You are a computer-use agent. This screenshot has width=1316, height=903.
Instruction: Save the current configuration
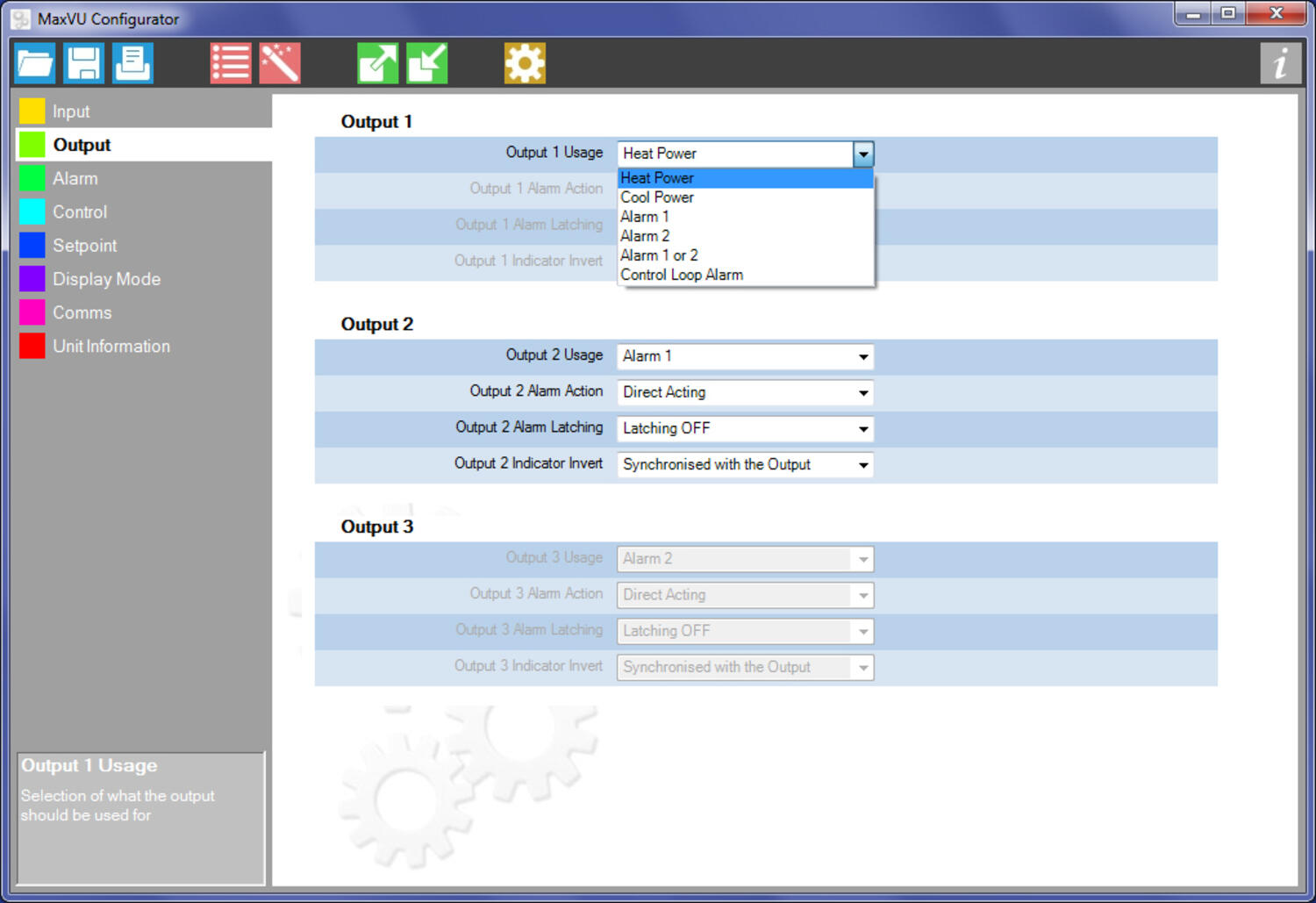pos(83,62)
